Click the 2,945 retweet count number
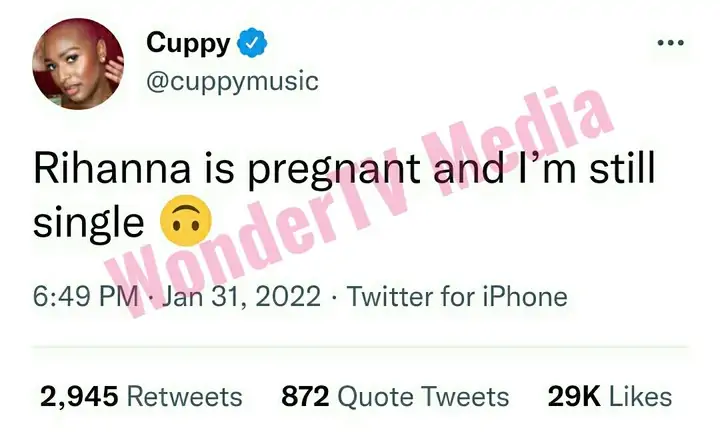Viewport: 720px width, 436px height. coord(79,397)
